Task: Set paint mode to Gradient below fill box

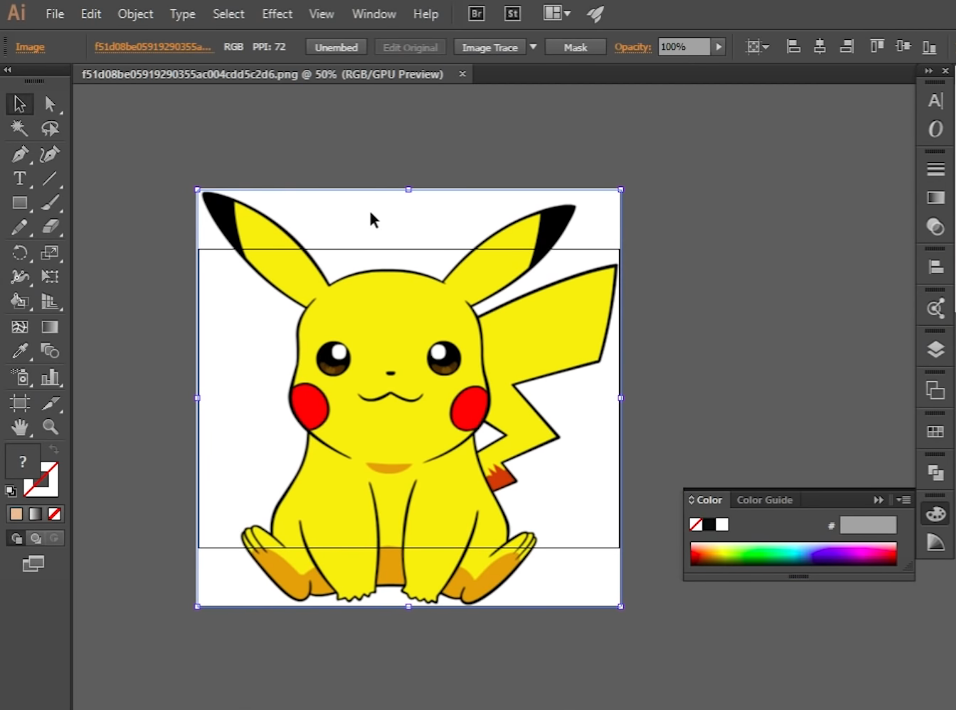Action: (x=35, y=514)
